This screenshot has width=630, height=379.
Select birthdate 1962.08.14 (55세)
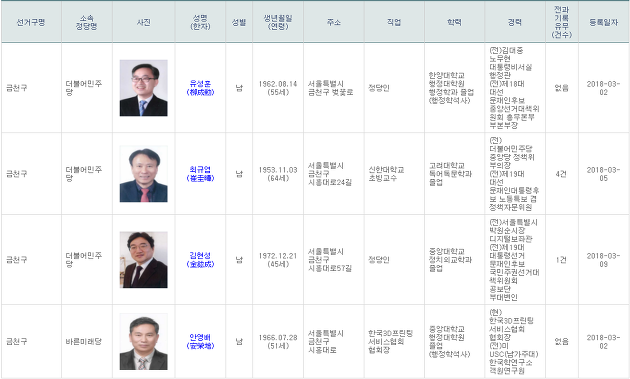[278, 88]
